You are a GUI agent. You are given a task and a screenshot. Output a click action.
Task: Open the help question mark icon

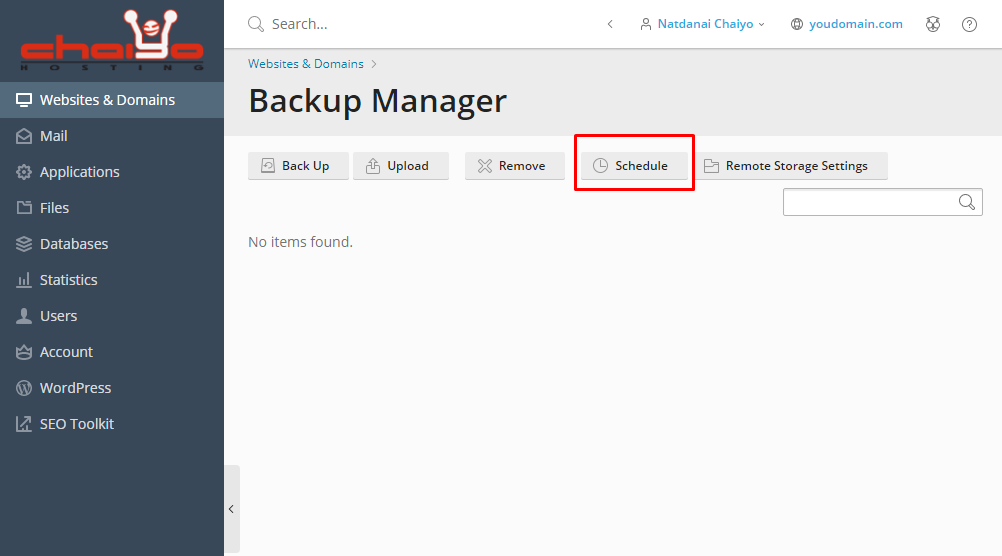[969, 24]
